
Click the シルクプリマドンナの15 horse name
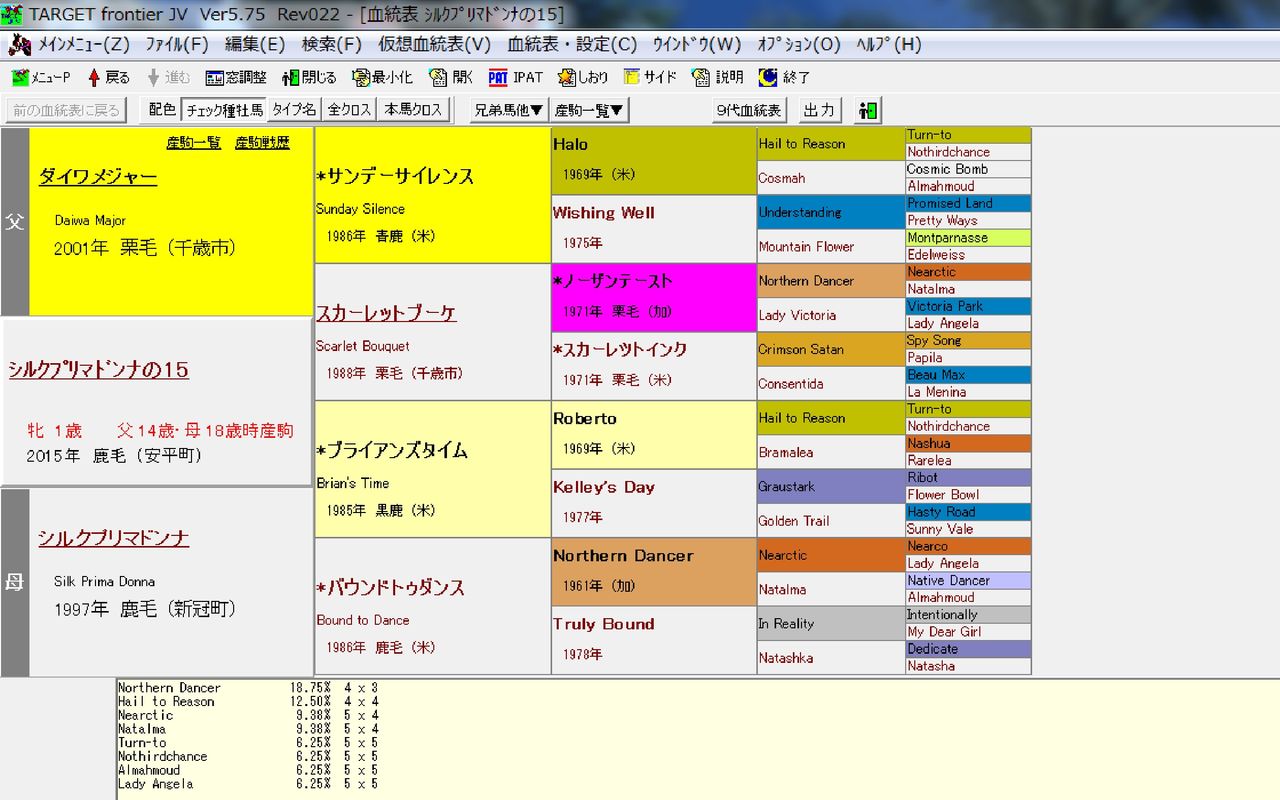point(98,370)
